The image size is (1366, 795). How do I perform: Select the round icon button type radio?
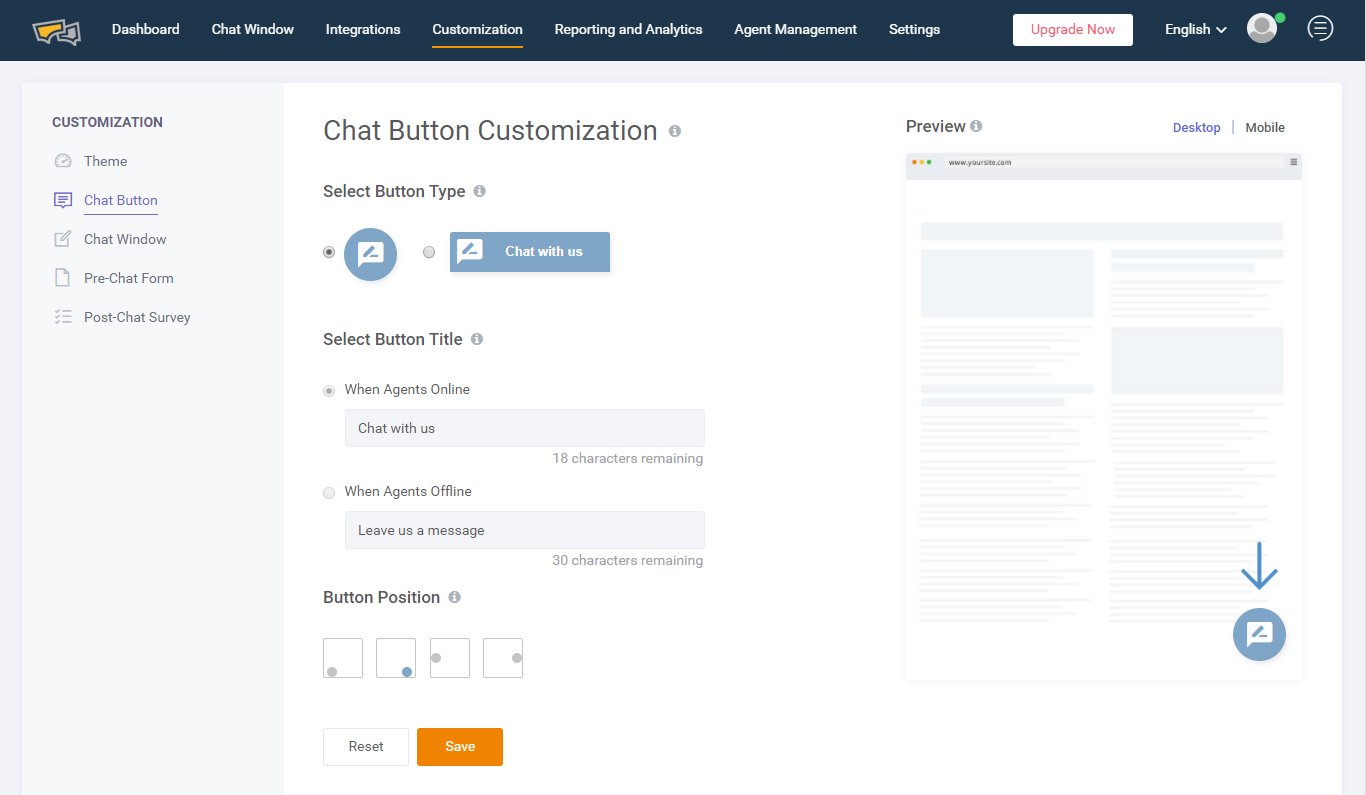[x=329, y=252]
